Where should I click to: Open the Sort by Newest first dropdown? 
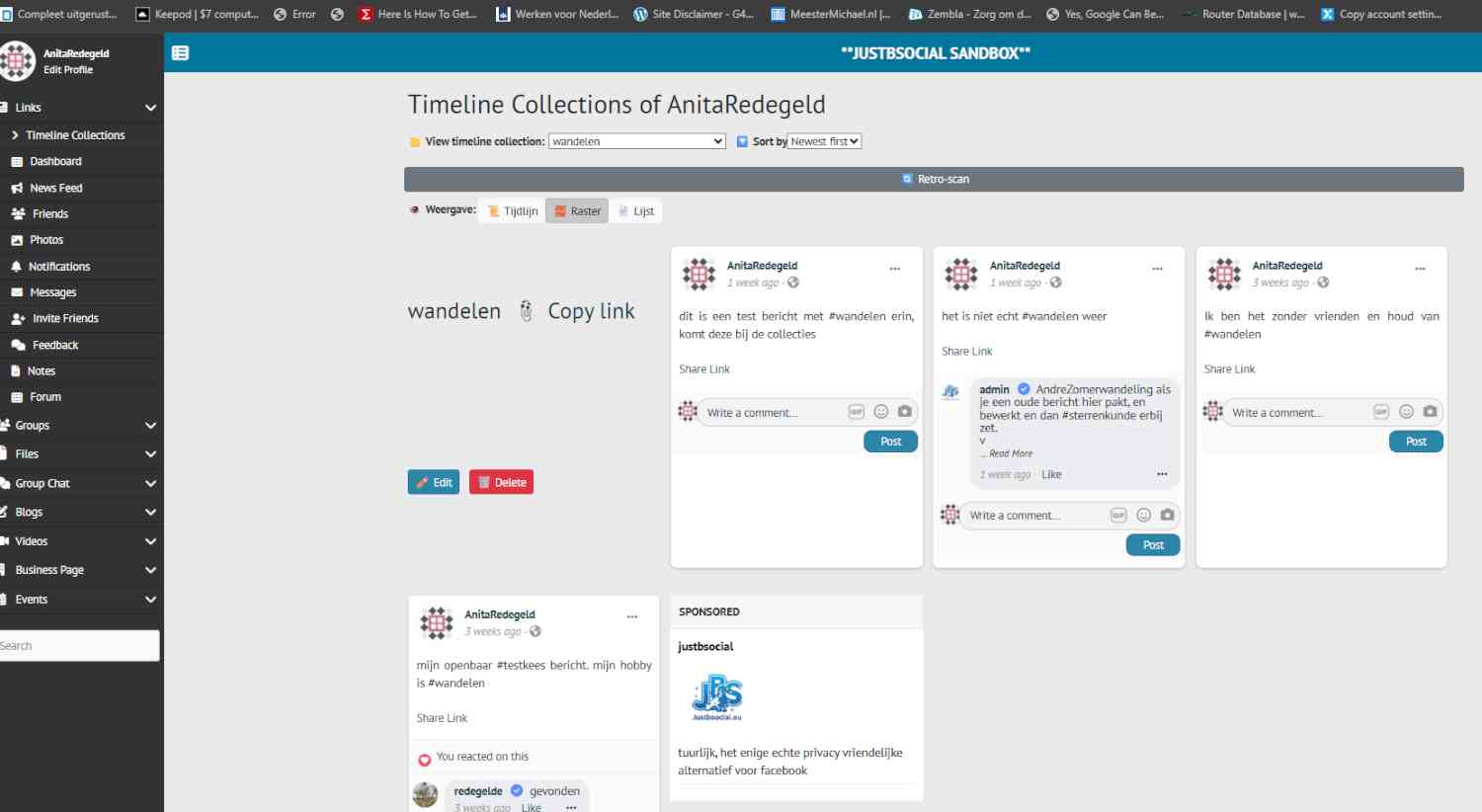pos(825,141)
